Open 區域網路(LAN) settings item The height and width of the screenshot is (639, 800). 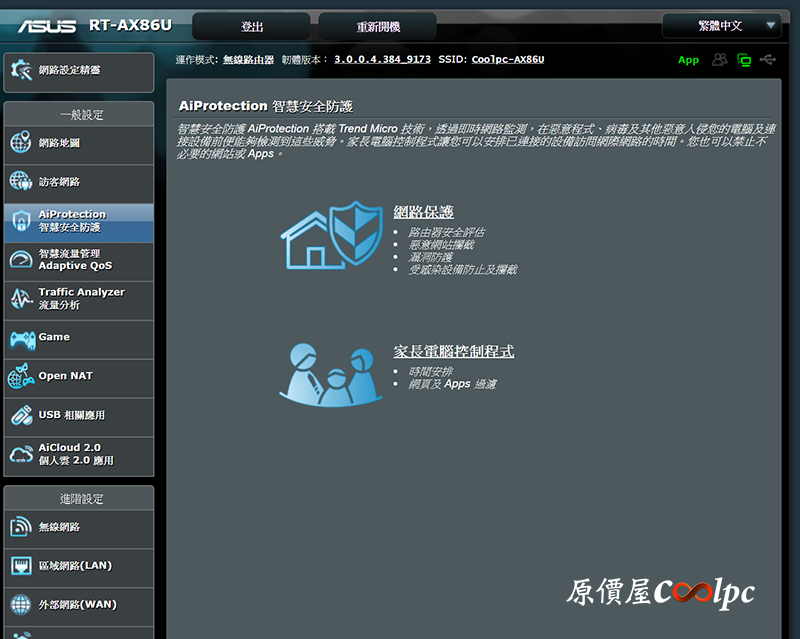pyautogui.click(x=79, y=568)
